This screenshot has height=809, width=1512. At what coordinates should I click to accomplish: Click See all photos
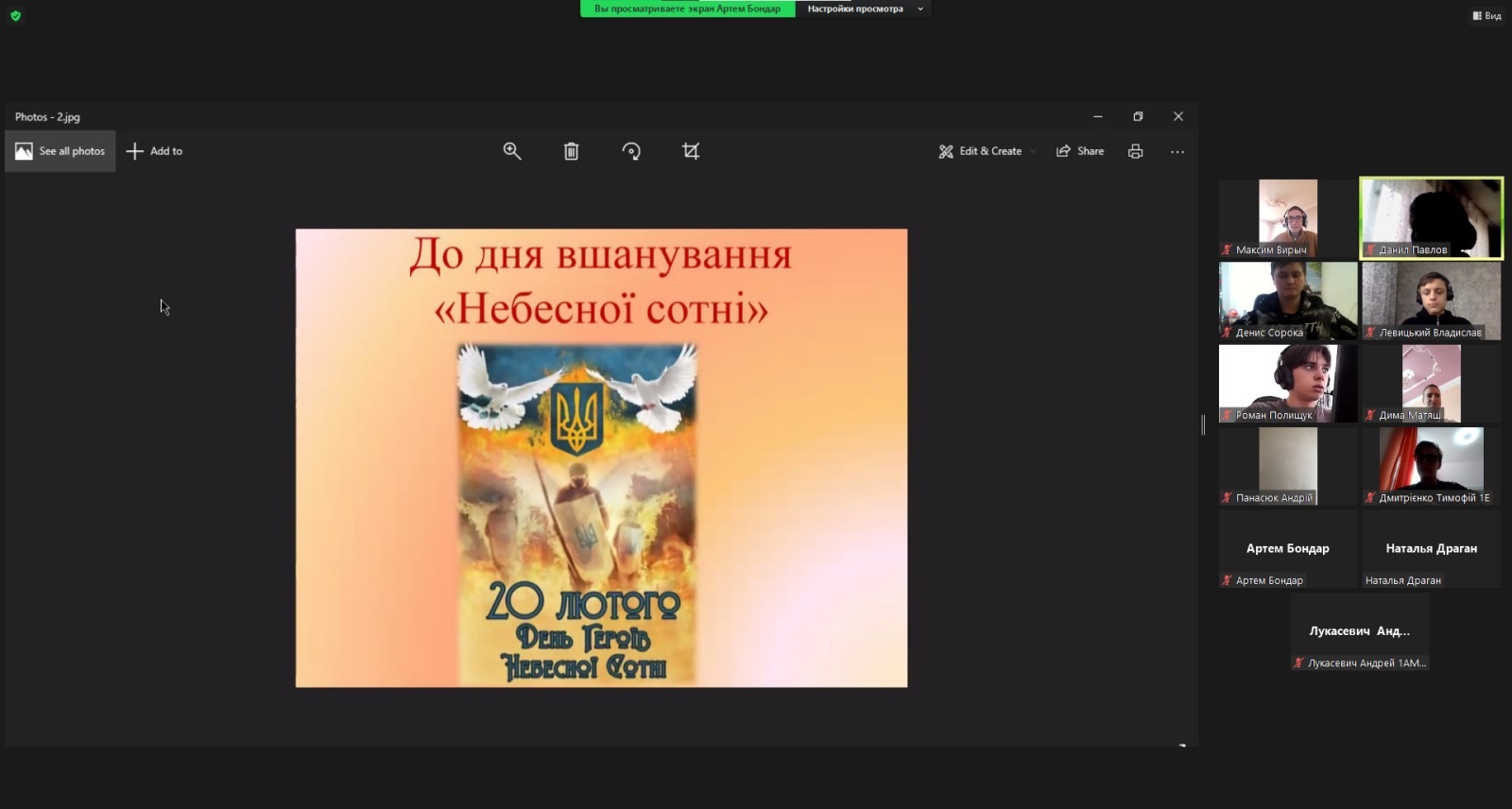(60, 151)
